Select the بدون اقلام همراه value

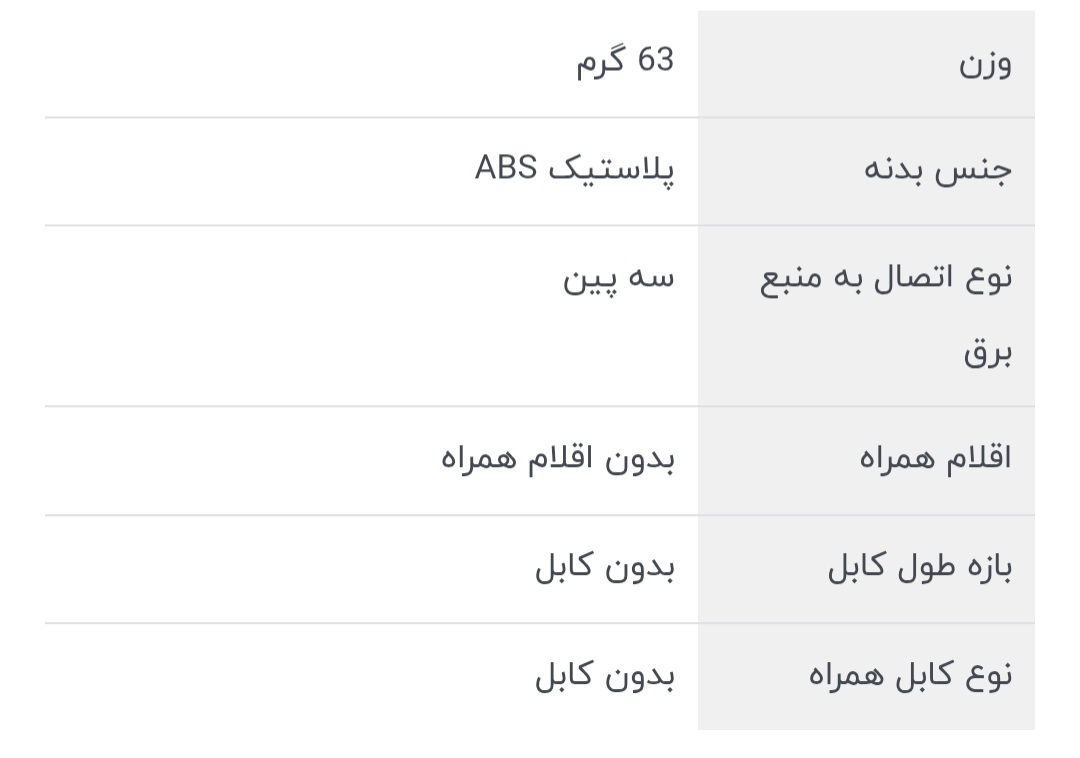click(558, 459)
